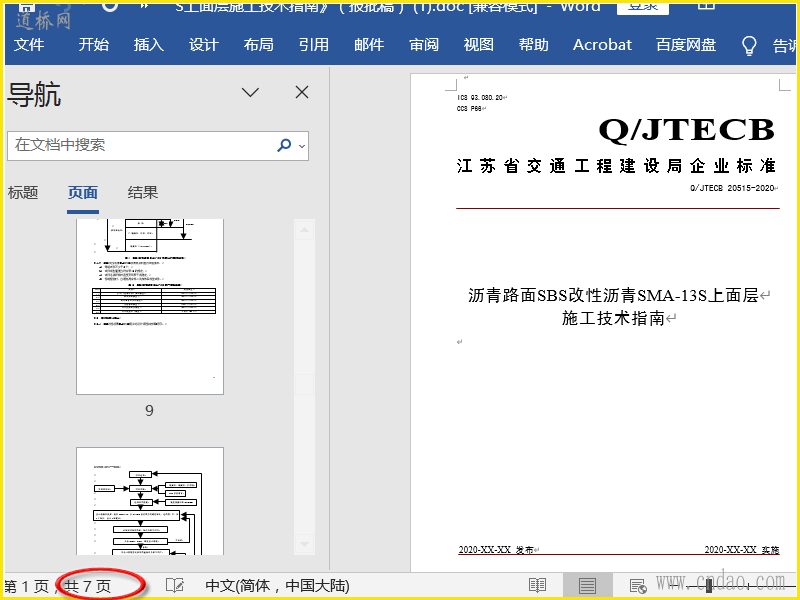
Task: Click the 江苏省交通工程建设局企业标准 line
Action: tap(616, 166)
